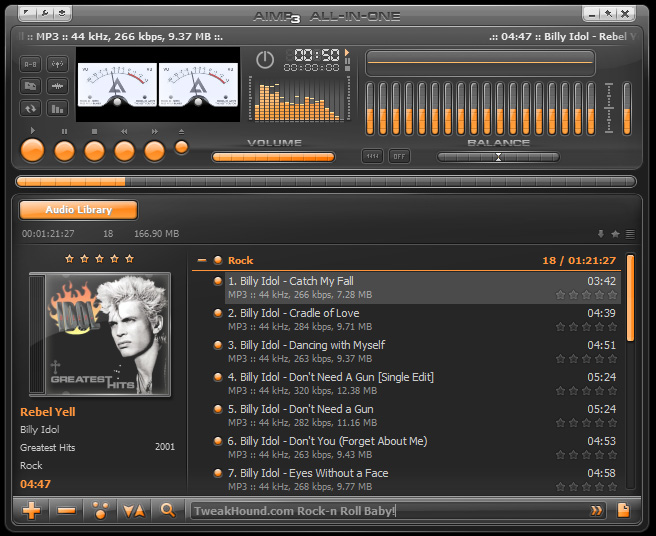The width and height of the screenshot is (656, 536).
Task: Click the Rebel Yell track title
Action: click(48, 412)
